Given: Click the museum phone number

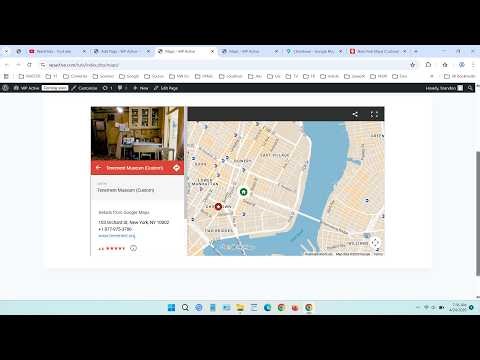Looking at the screenshot, I should tap(115, 229).
